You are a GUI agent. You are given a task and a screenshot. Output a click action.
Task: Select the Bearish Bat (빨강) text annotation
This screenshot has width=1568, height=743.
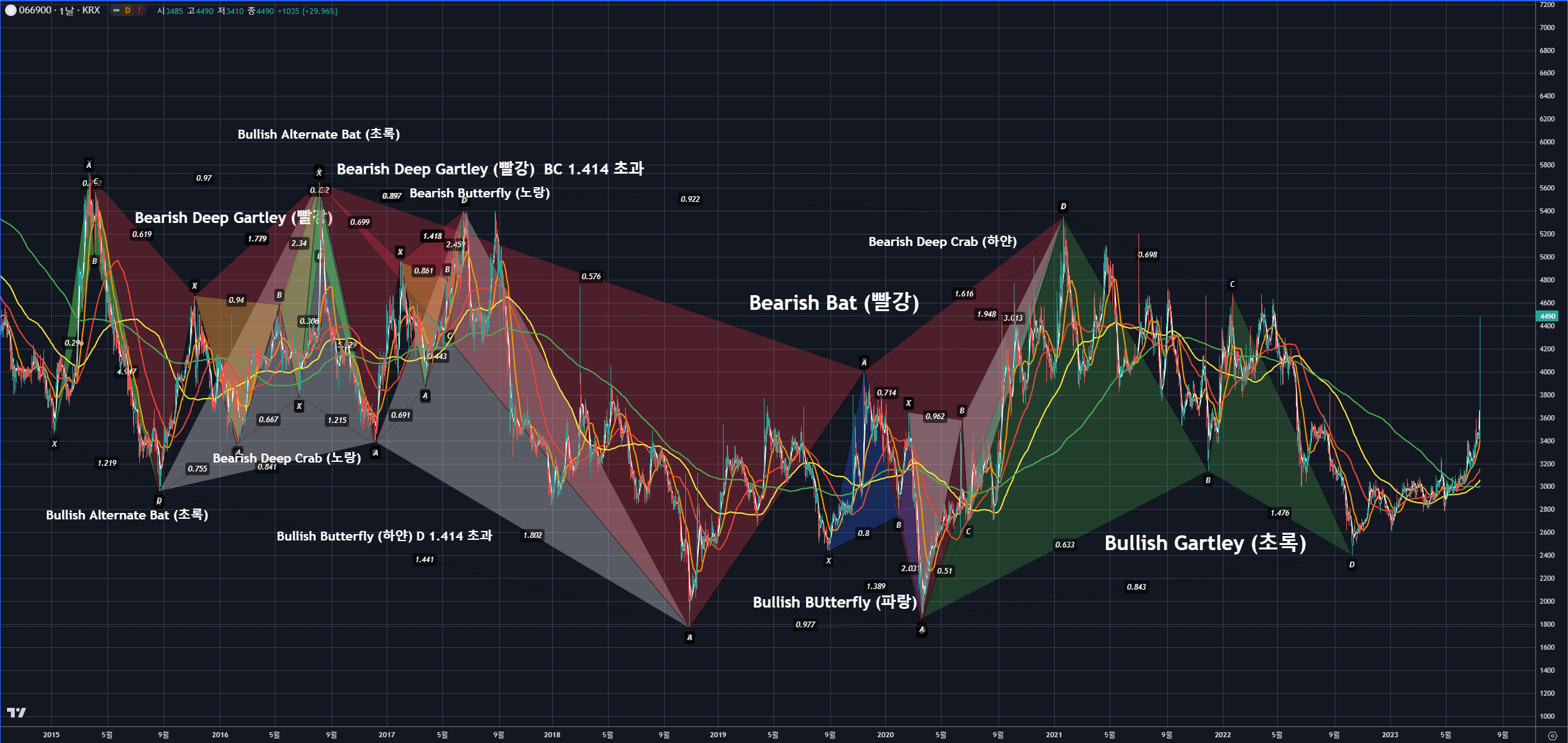[x=834, y=302]
